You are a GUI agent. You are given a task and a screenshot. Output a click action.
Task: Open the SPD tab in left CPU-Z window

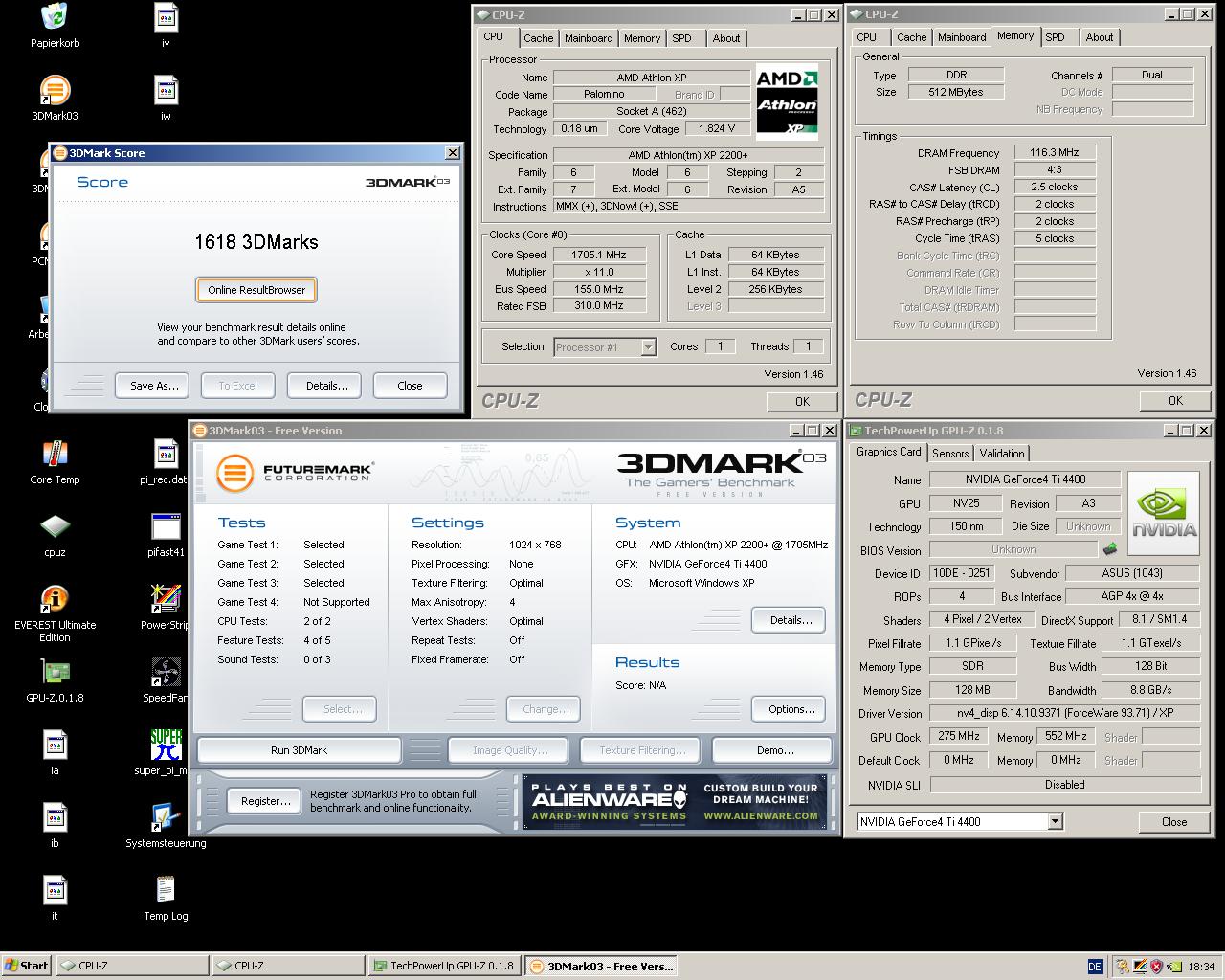point(681,38)
